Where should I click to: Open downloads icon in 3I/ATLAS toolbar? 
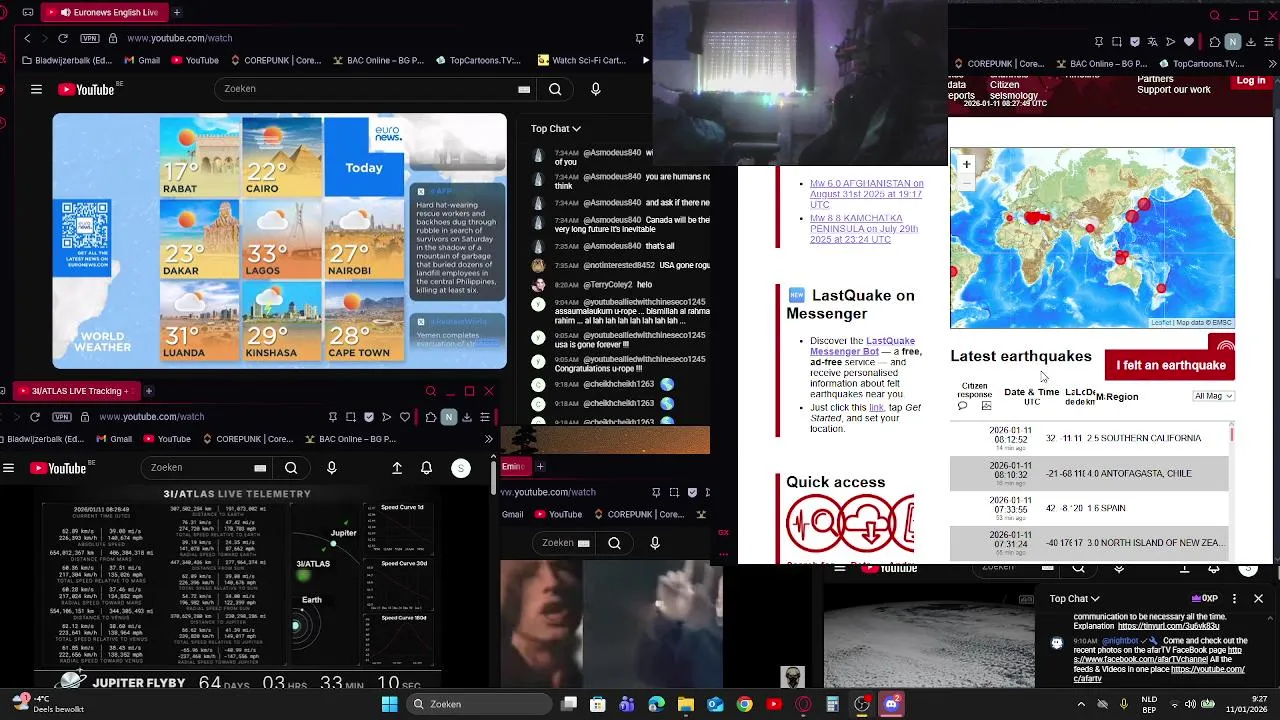(467, 417)
